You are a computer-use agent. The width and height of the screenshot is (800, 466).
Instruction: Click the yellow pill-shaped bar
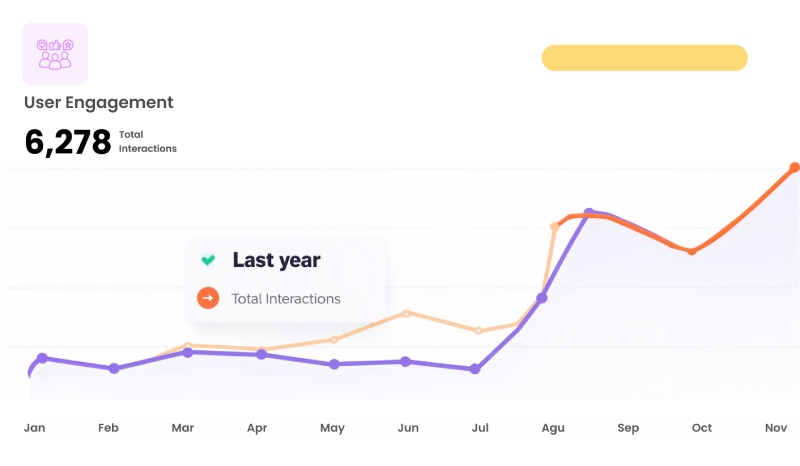pyautogui.click(x=644, y=58)
